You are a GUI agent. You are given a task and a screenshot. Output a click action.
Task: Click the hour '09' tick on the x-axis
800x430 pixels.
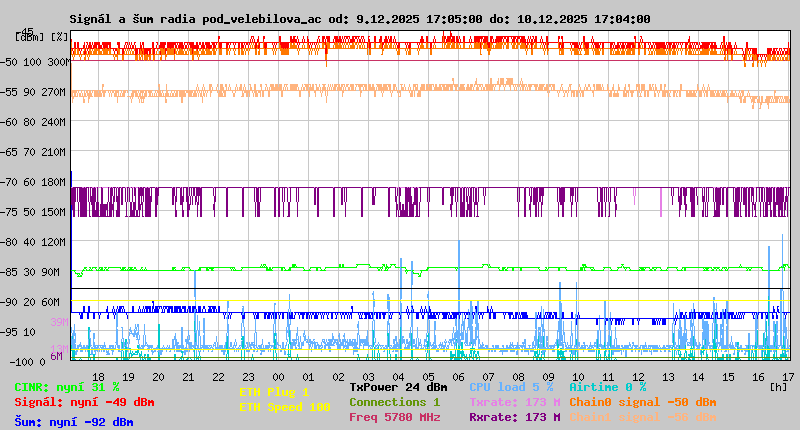[x=548, y=377]
